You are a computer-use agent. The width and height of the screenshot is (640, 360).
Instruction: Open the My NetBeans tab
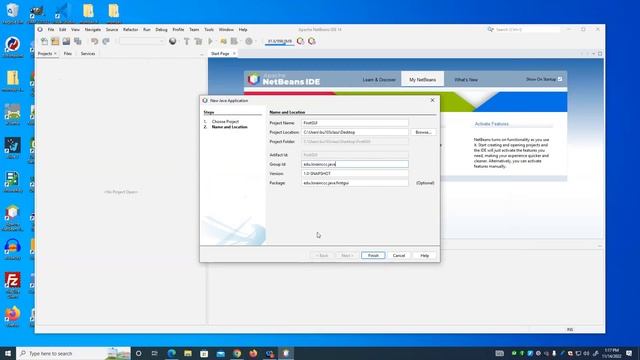click(422, 80)
